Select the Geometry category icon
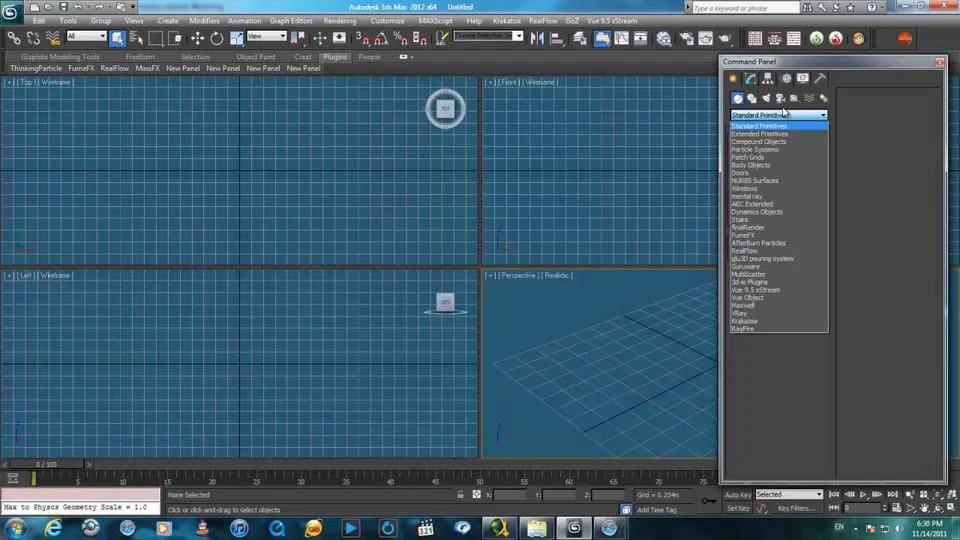Viewport: 960px width, 540px height. tap(738, 99)
